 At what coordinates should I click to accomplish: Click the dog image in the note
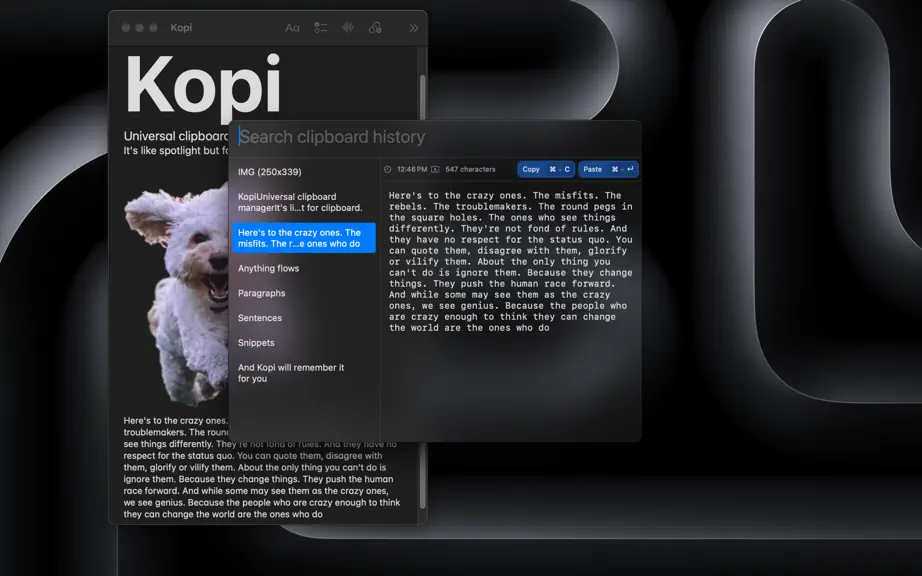(176, 294)
